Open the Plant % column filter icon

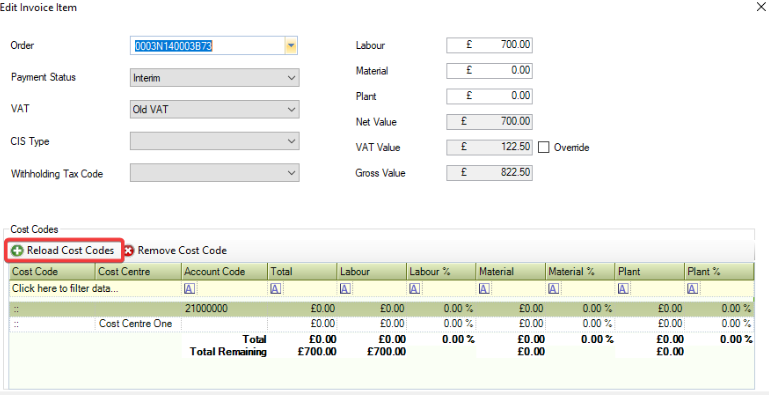(692, 289)
